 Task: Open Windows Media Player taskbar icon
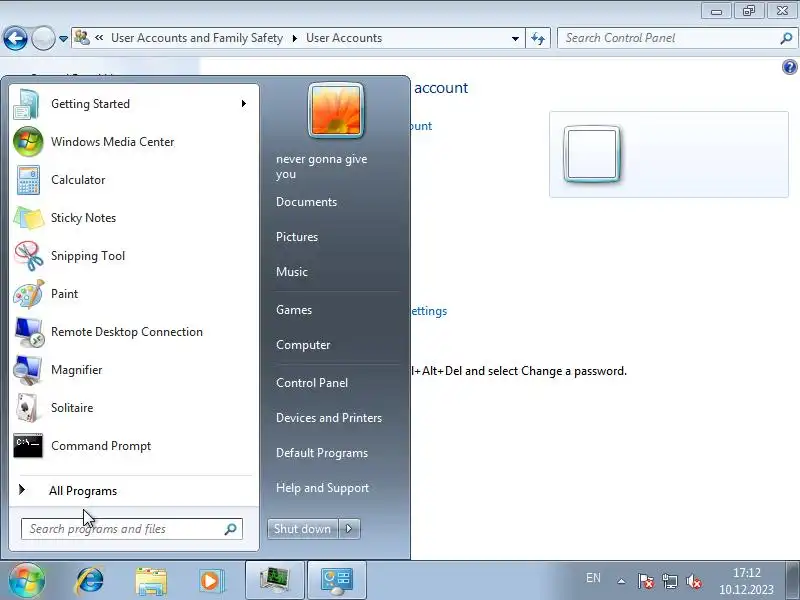[212, 581]
